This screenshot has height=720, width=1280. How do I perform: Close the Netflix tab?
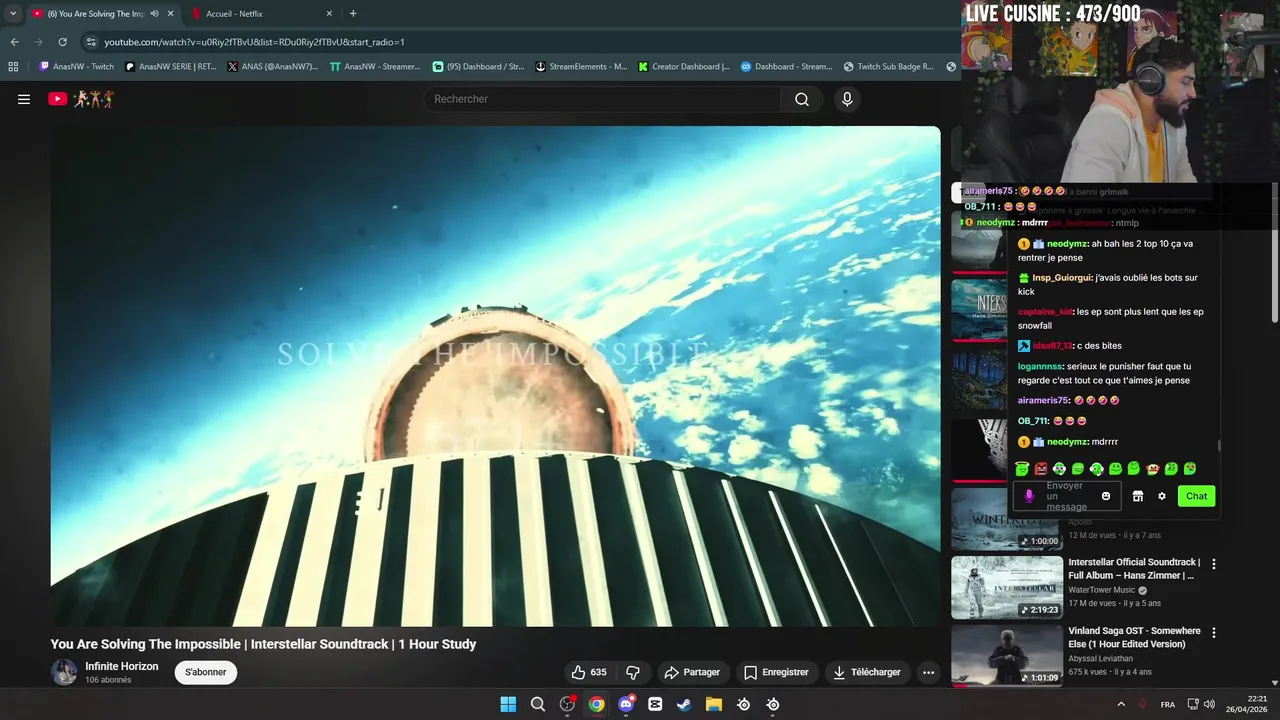tap(329, 14)
